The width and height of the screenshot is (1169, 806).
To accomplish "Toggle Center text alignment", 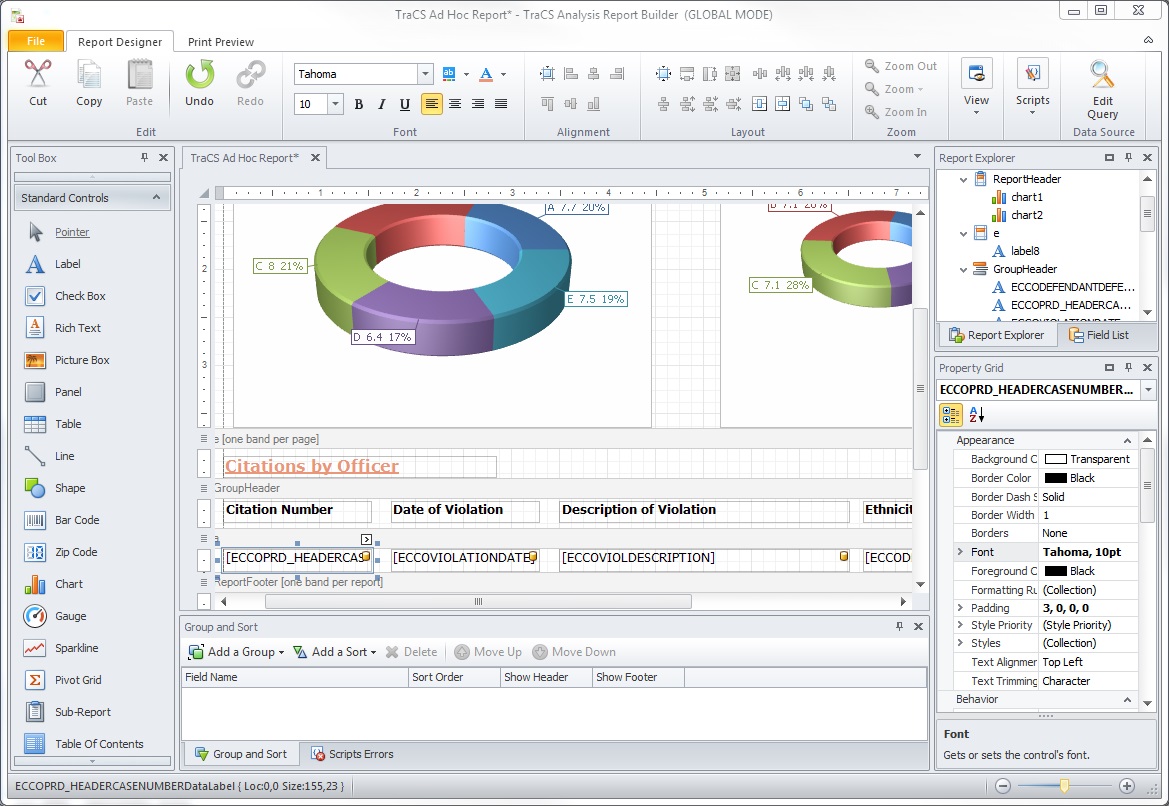I will click(455, 104).
